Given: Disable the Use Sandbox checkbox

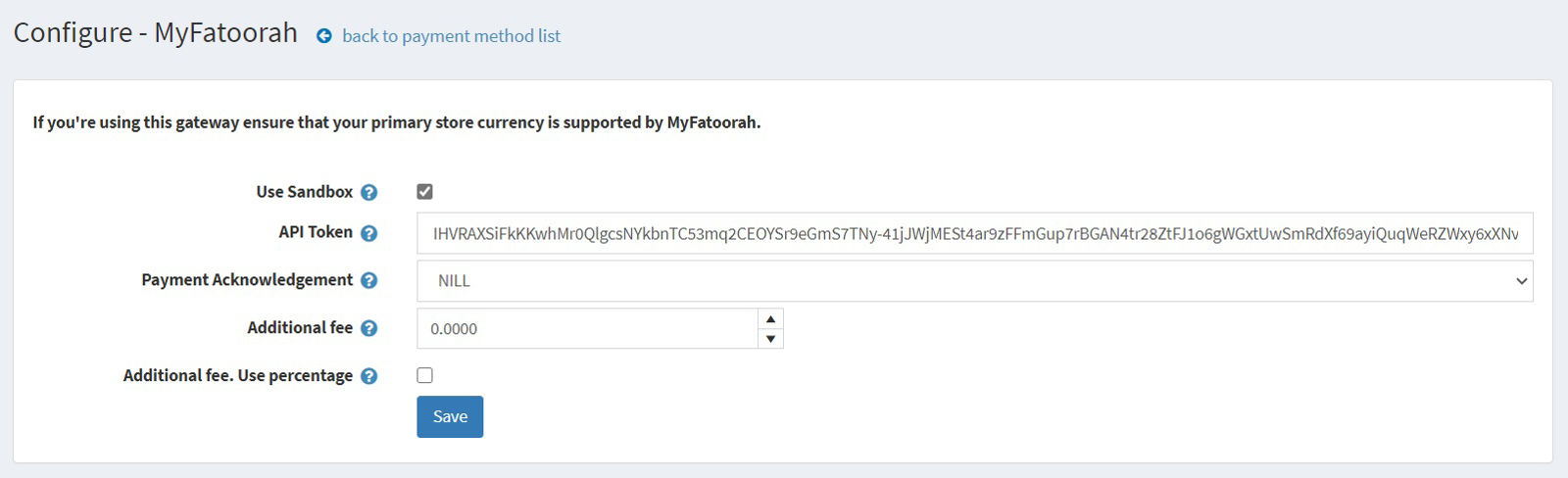Looking at the screenshot, I should [x=424, y=192].
